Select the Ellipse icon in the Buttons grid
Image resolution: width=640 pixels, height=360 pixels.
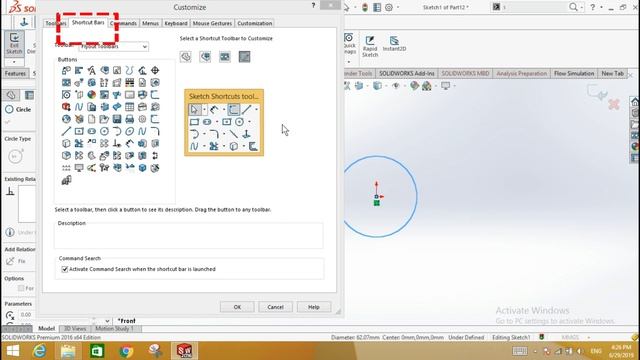coord(129,131)
